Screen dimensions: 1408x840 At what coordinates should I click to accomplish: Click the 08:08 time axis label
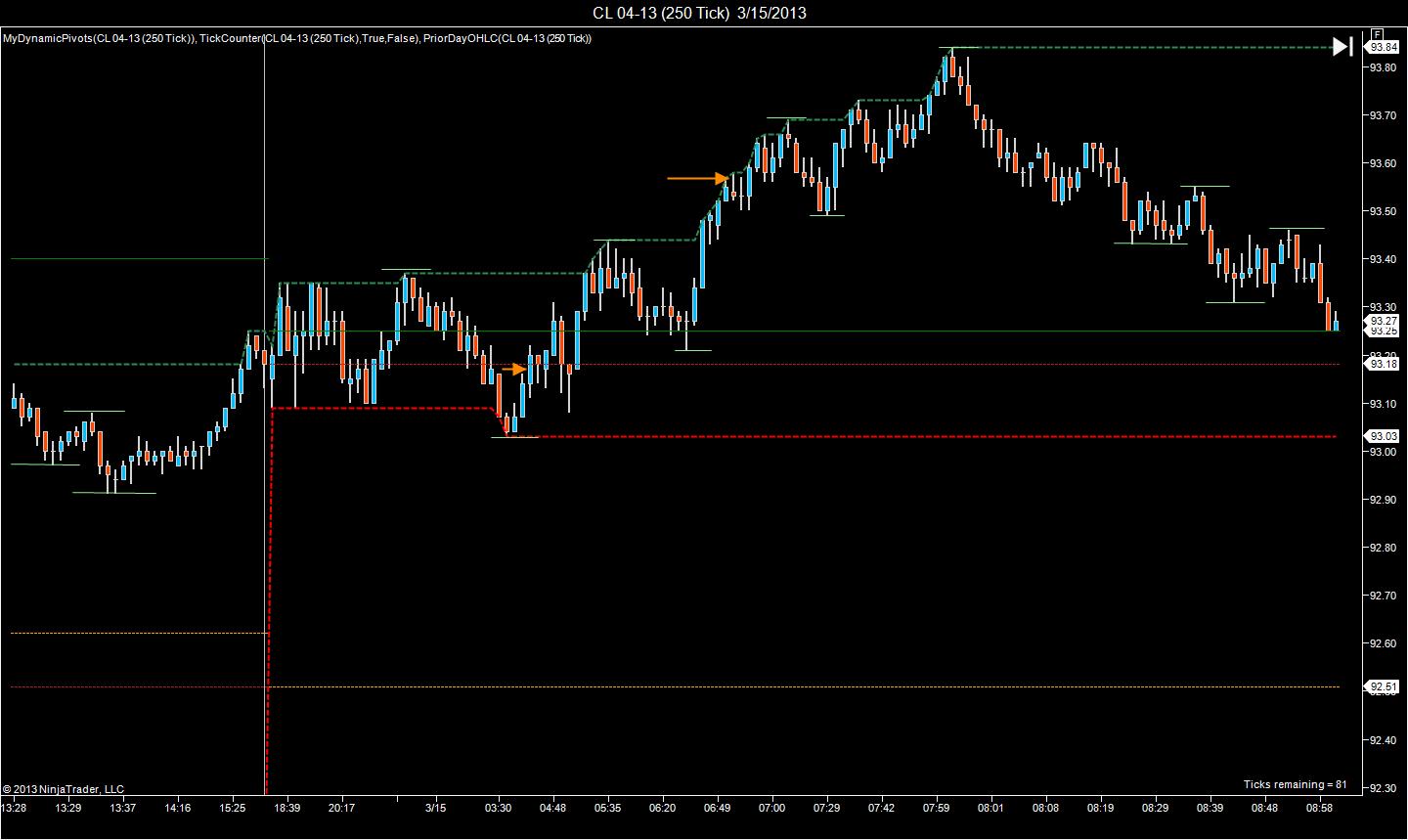tap(1046, 809)
